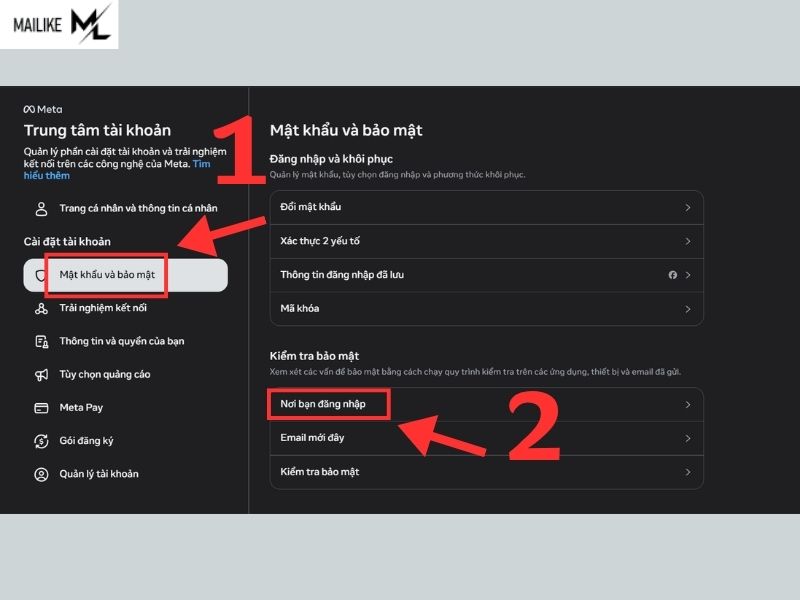Expand the Nơi bạn đăng nhập chevron
Screen dimensions: 800x600
click(x=688, y=405)
